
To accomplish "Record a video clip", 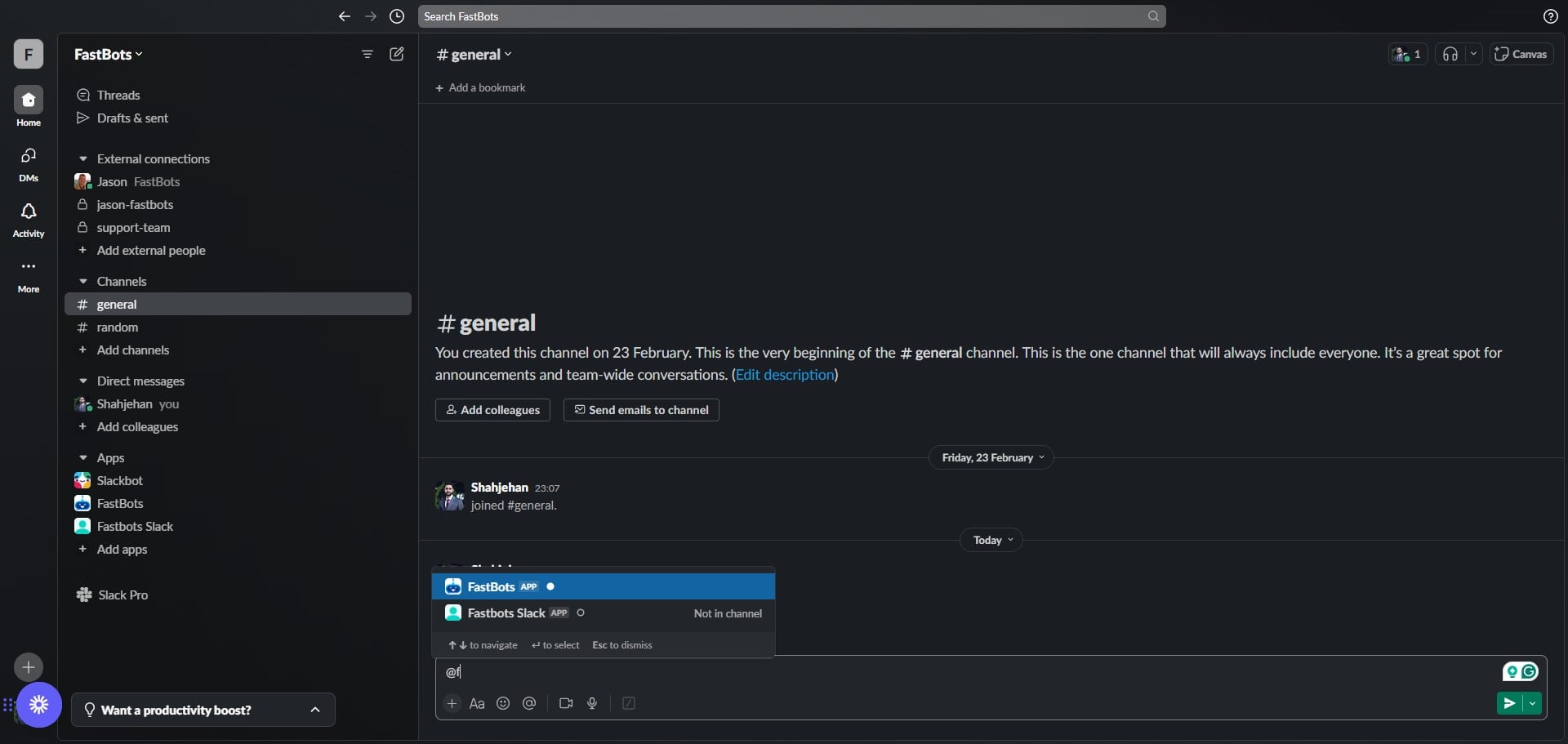I will (x=566, y=703).
